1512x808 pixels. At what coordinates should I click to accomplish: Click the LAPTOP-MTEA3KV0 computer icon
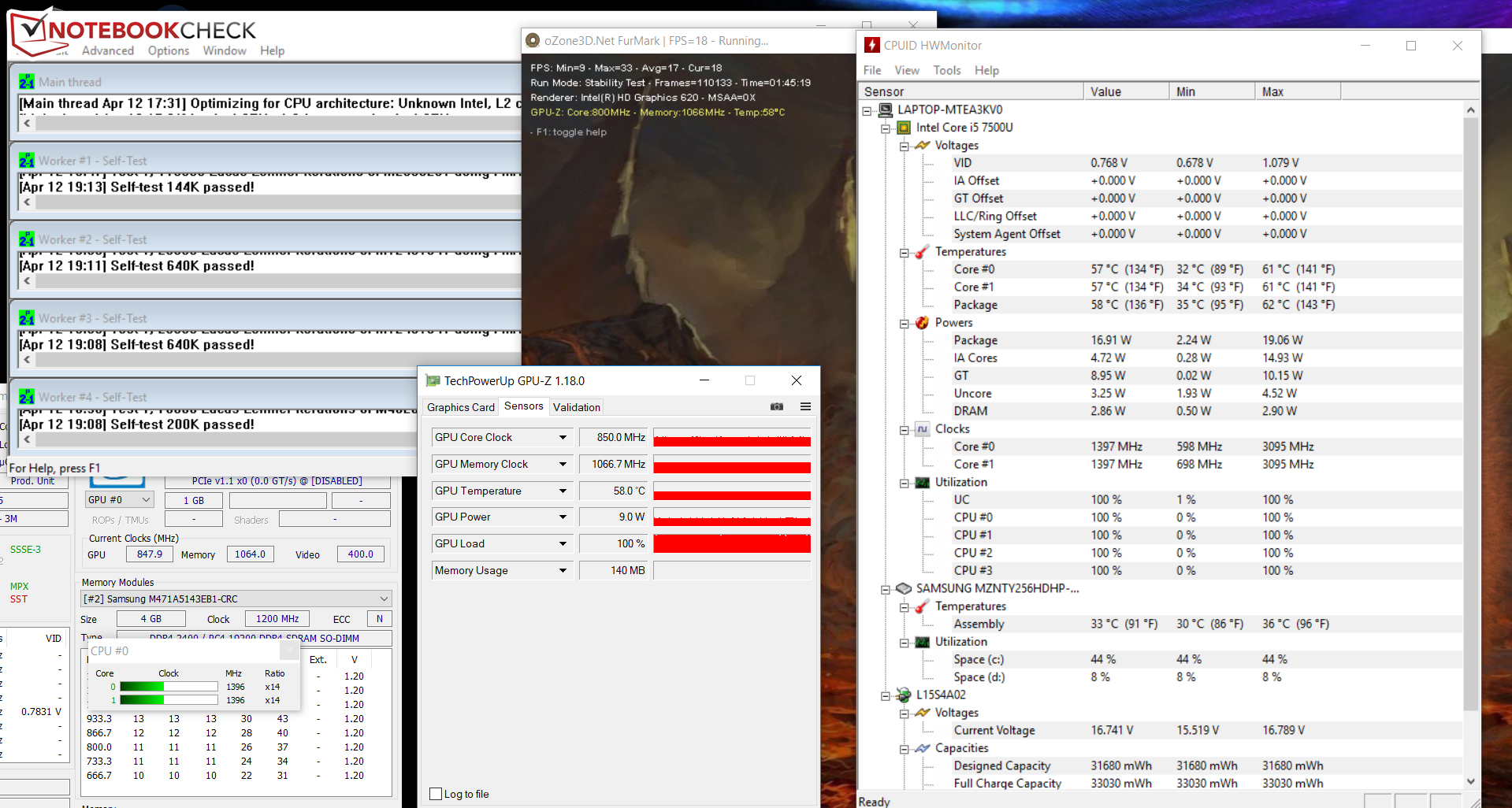[886, 109]
